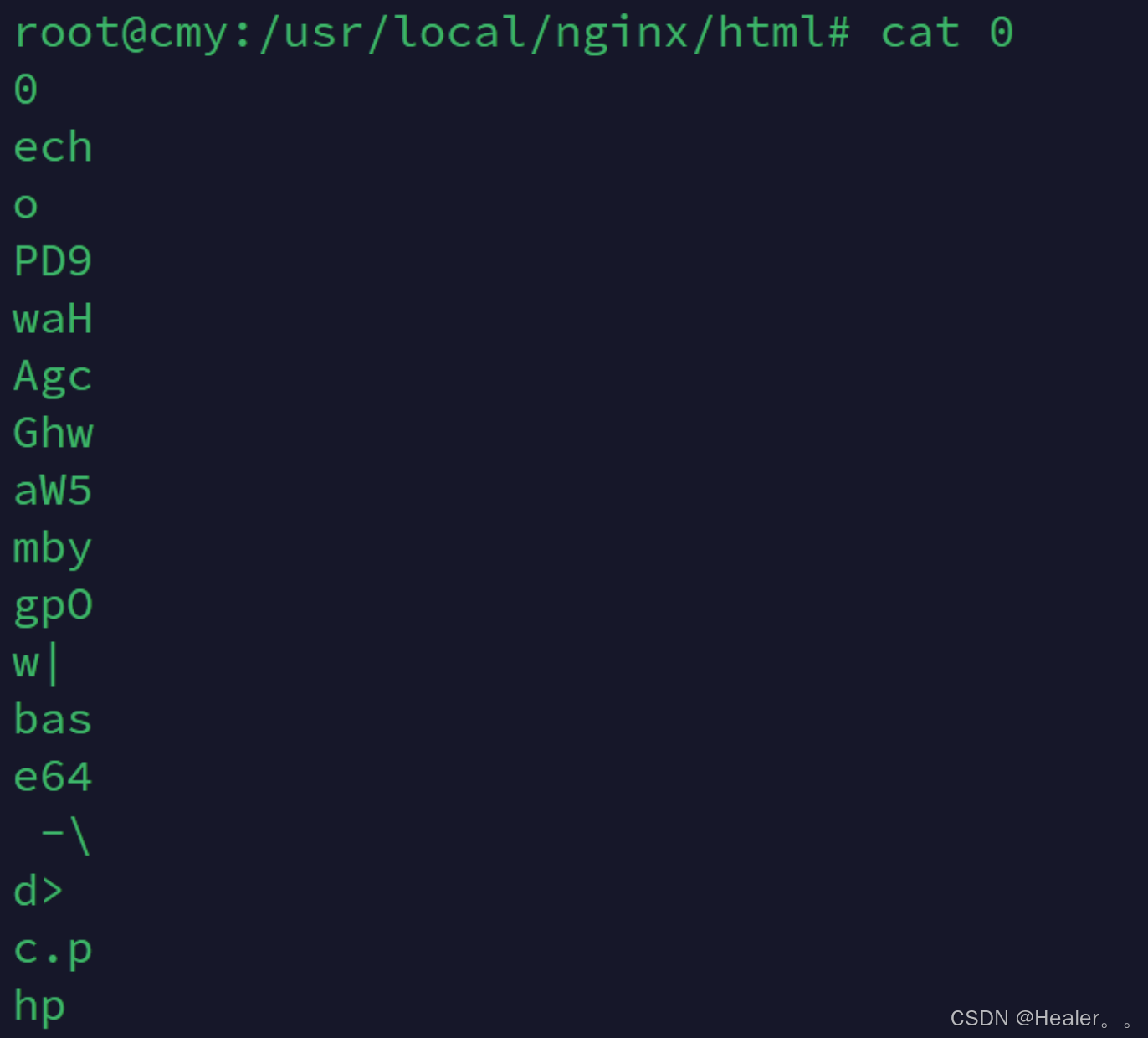Image resolution: width=1148 pixels, height=1038 pixels.
Task: Click the CSDN @Healer watermark
Action: (1041, 1019)
